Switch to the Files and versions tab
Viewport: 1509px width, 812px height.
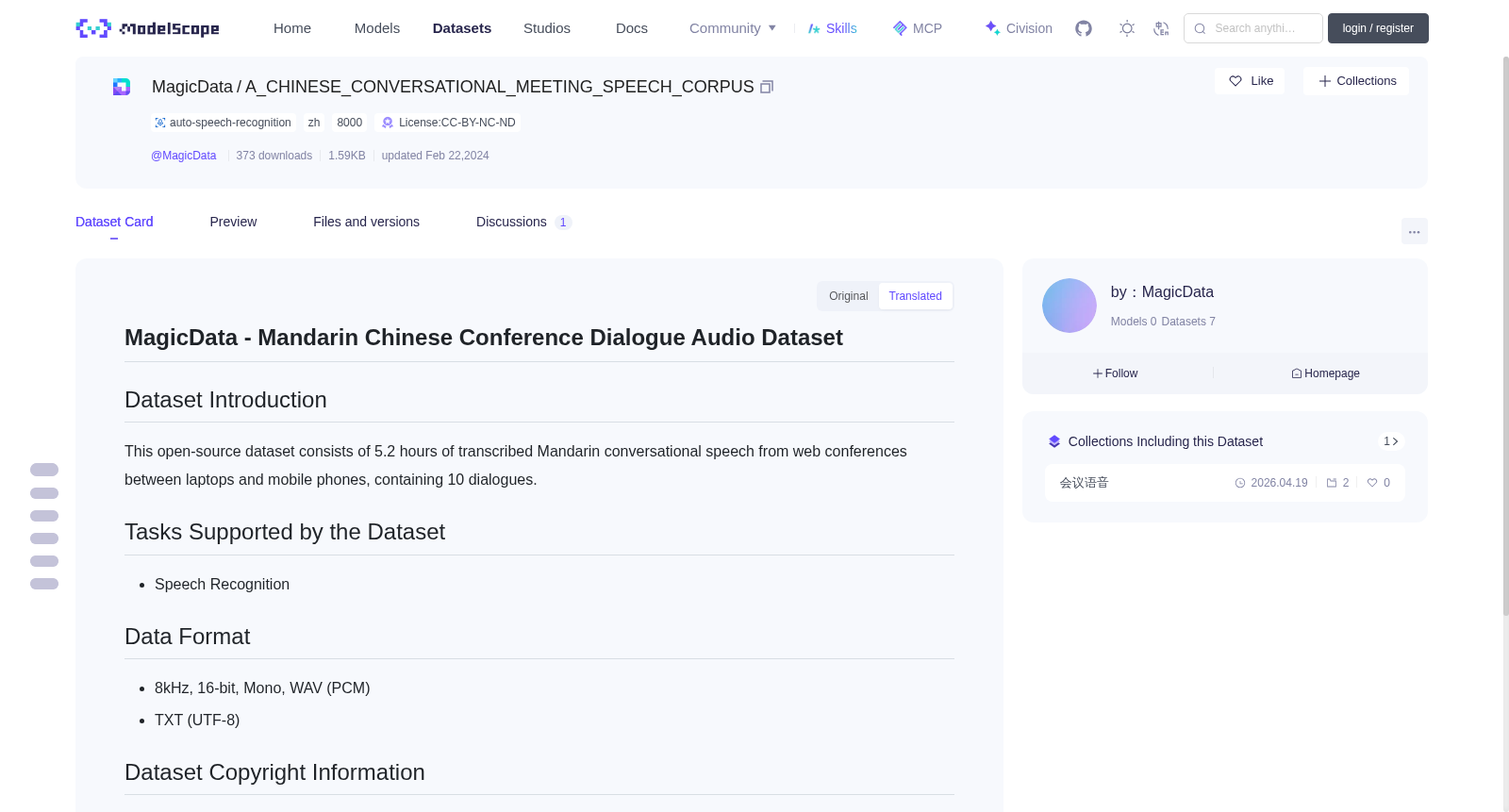point(366,222)
